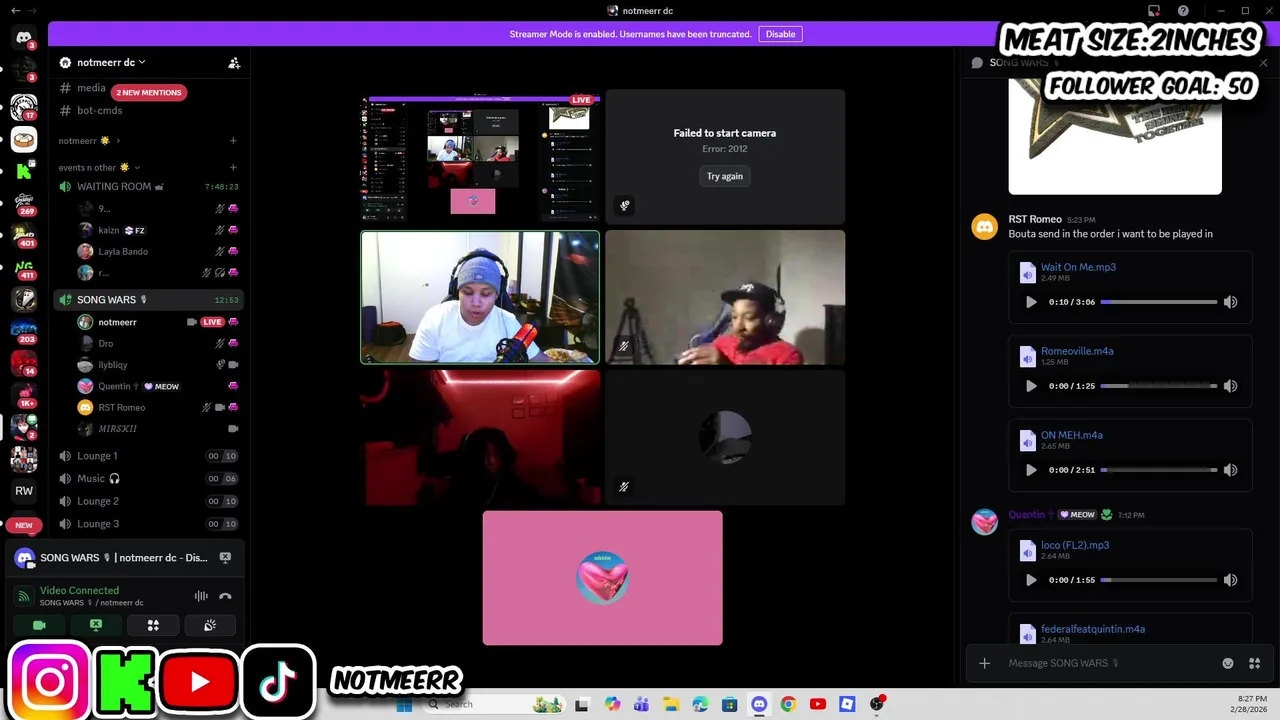Screen dimensions: 1280x720
Task: Click the green Video Connected signal icon
Action: tap(24, 596)
